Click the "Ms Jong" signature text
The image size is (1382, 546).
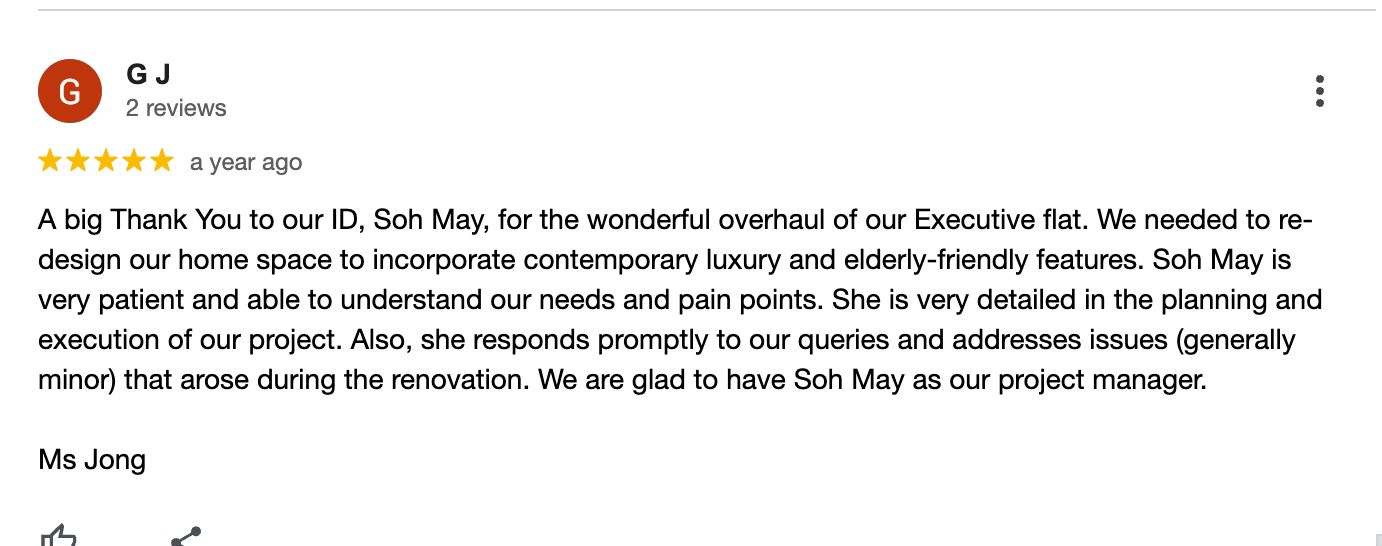coord(92,460)
